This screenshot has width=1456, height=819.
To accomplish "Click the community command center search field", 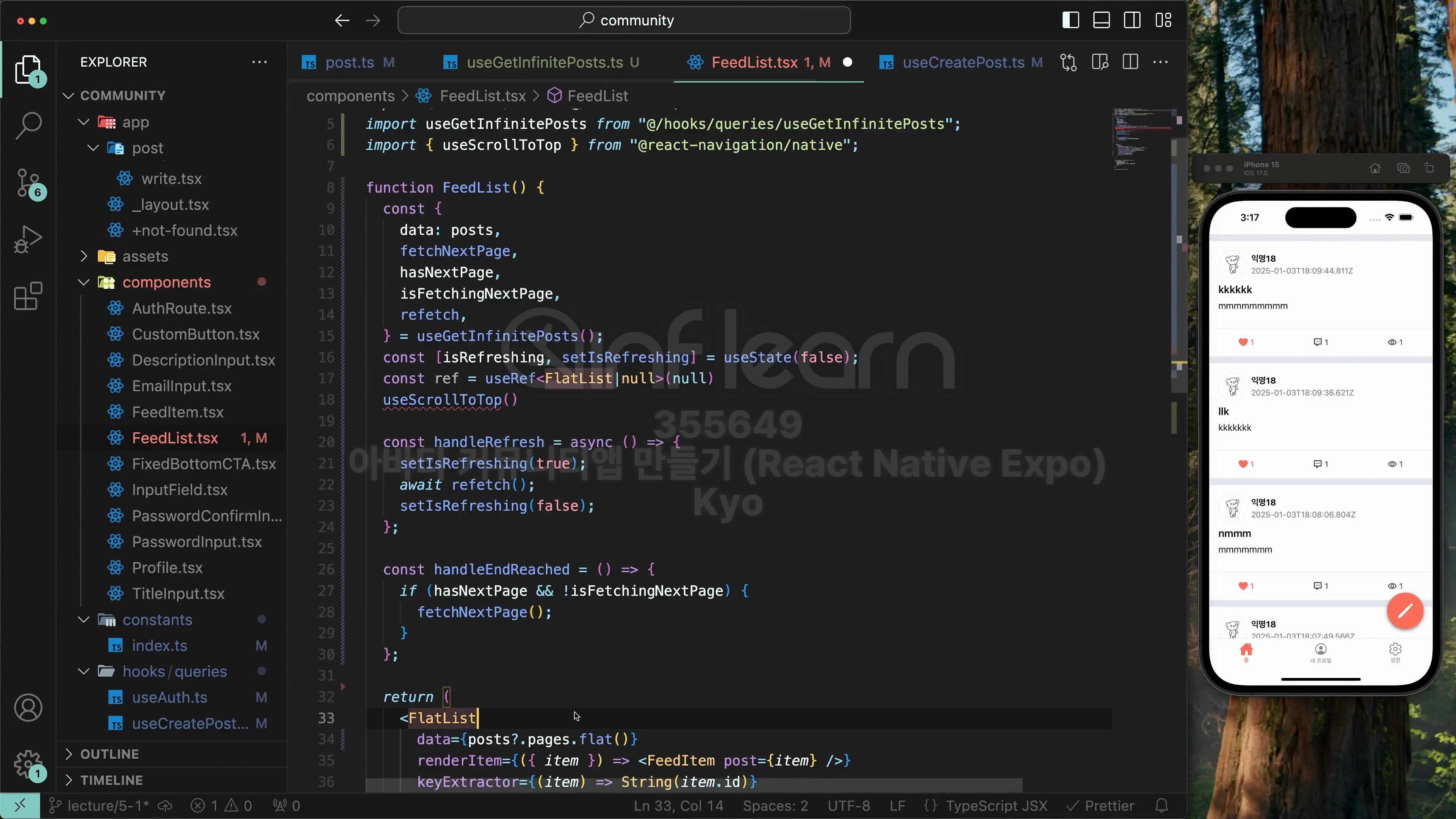I will tap(624, 20).
